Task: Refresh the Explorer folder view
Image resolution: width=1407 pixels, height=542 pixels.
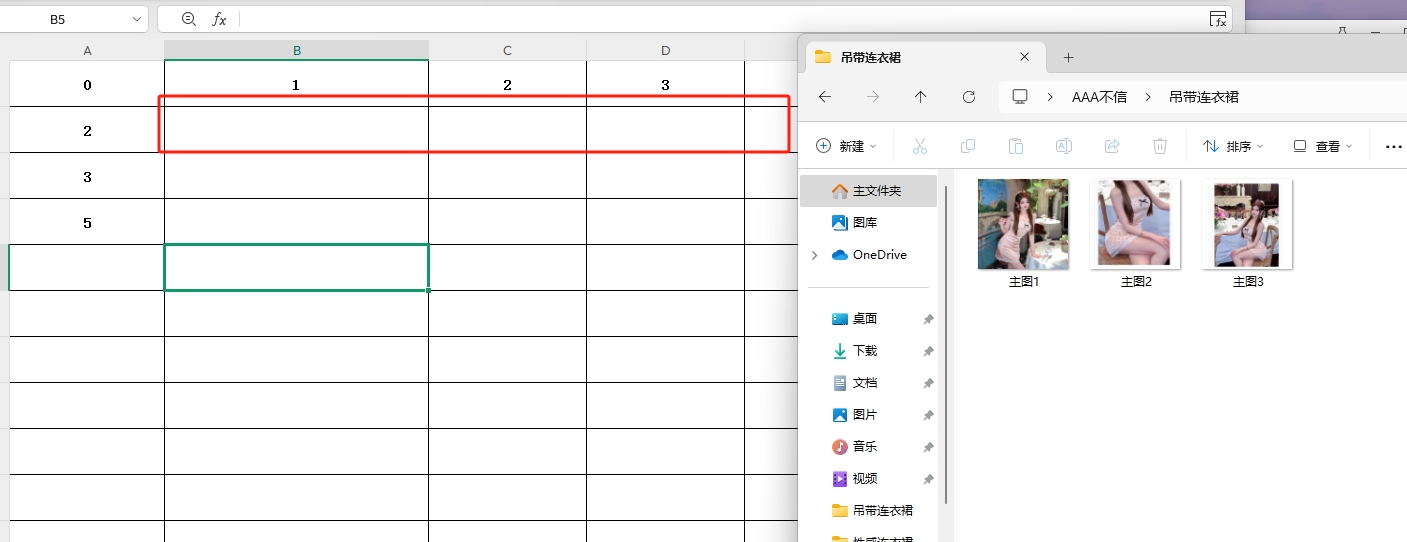Action: pyautogui.click(x=969, y=97)
